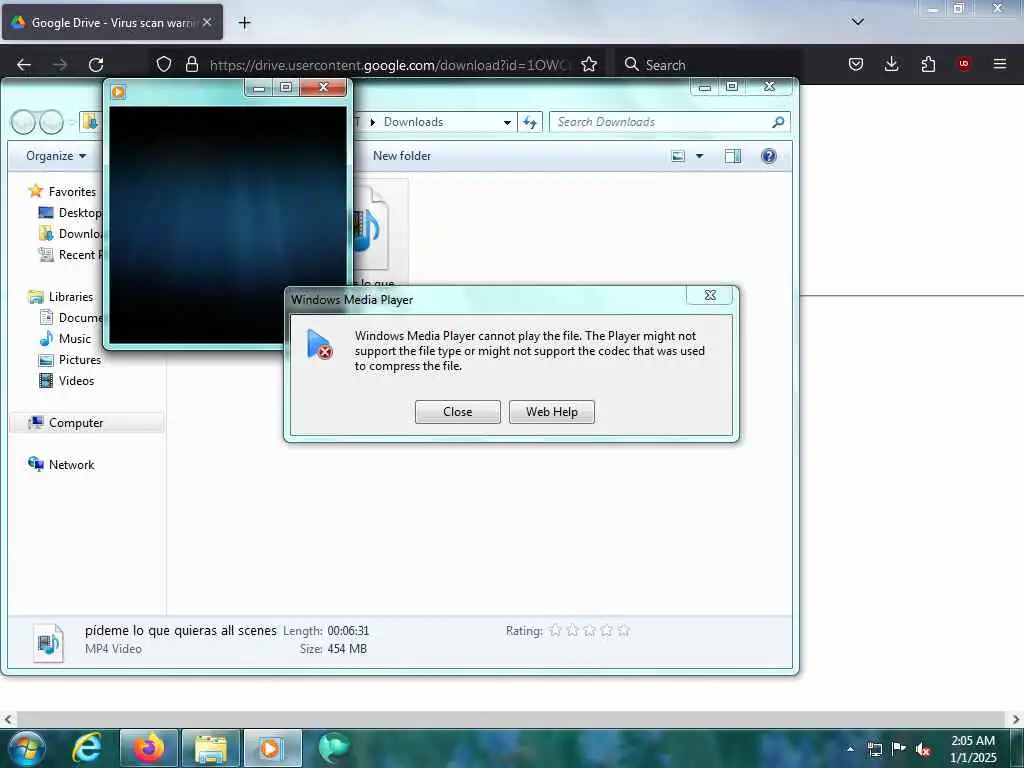The width and height of the screenshot is (1024, 768).
Task: Select Recent Places under Favorites
Action: (x=71, y=255)
